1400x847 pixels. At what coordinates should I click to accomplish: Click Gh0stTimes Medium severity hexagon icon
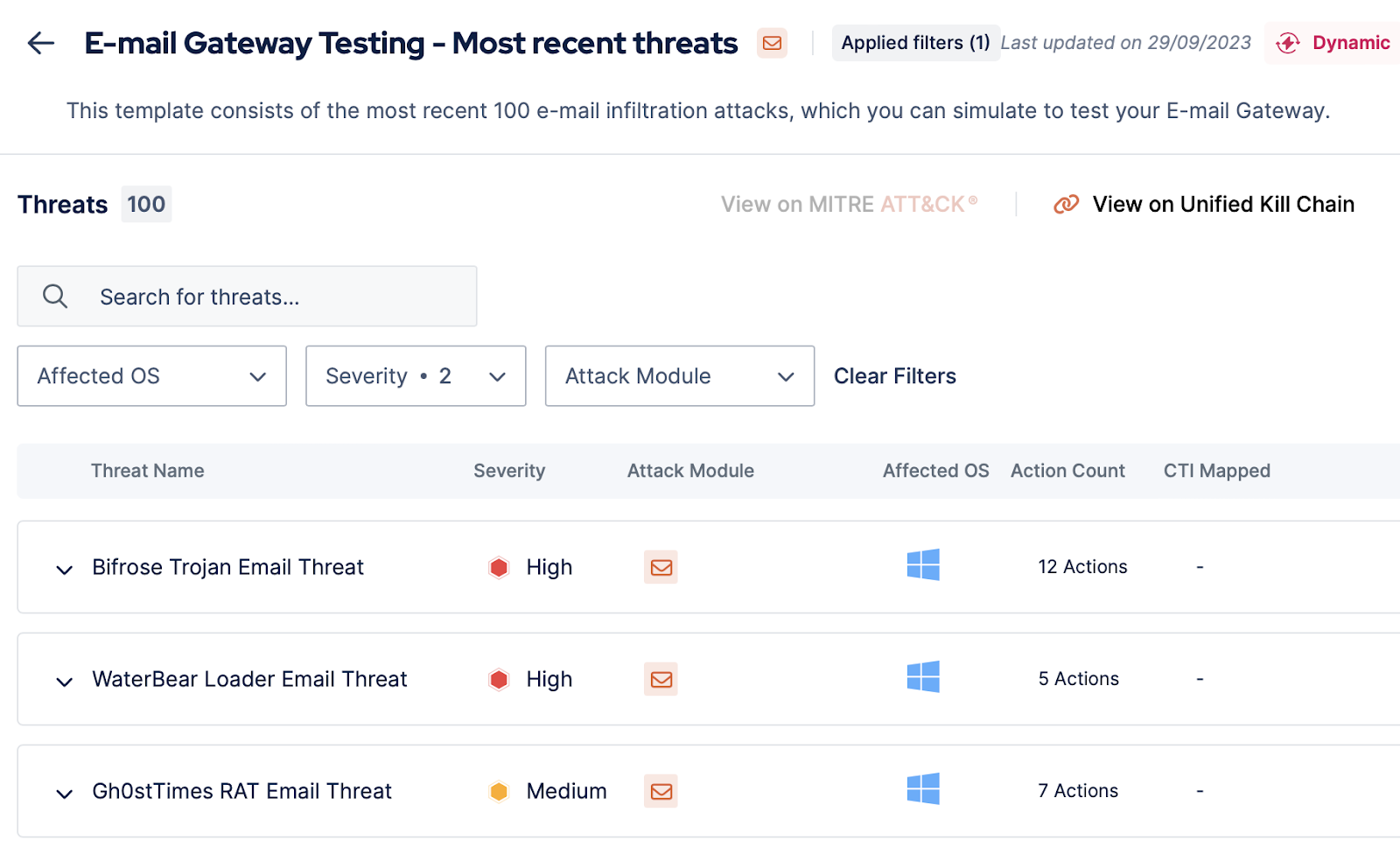pos(499,791)
